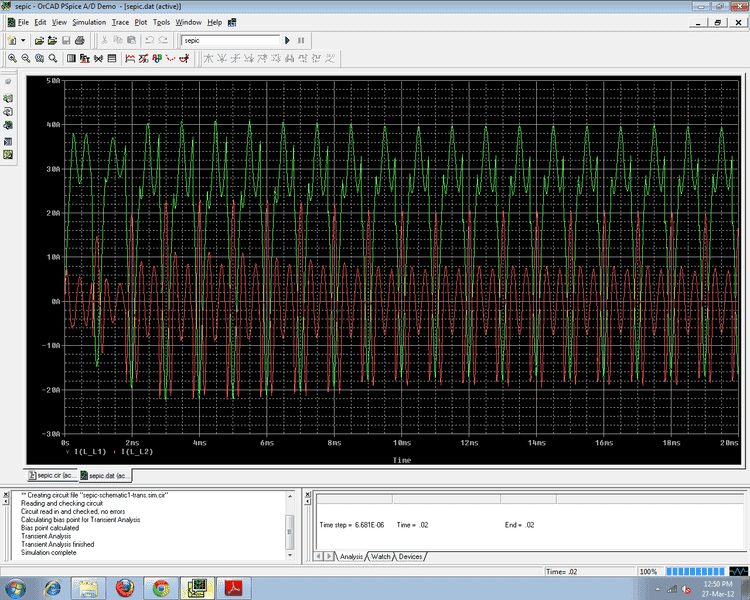The width and height of the screenshot is (750, 600).
Task: Pause the simulation with pause button
Action: (301, 40)
